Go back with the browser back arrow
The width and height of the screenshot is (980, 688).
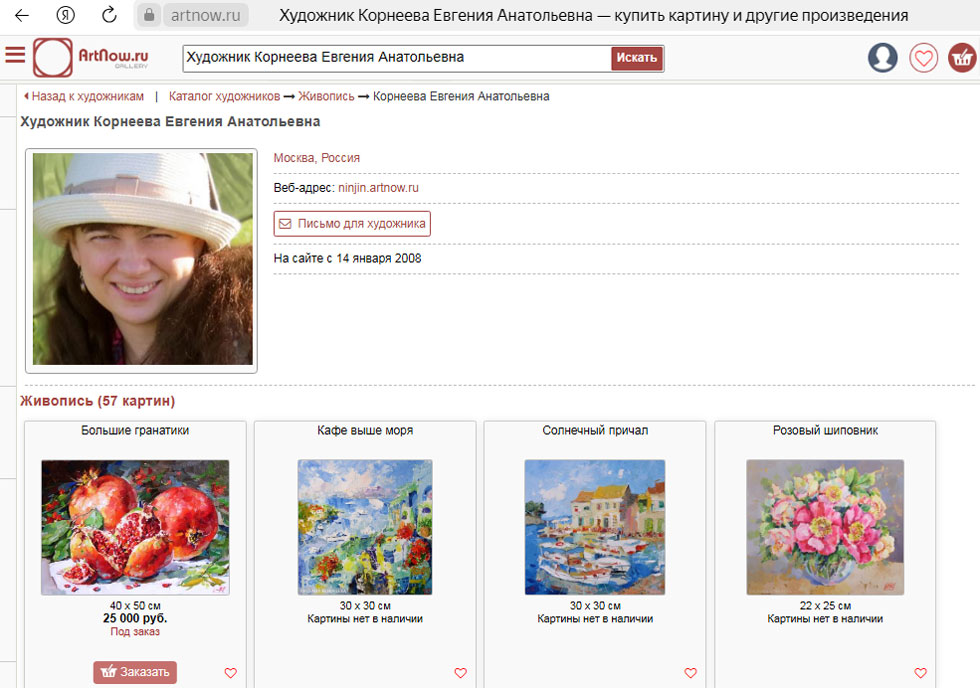22,15
